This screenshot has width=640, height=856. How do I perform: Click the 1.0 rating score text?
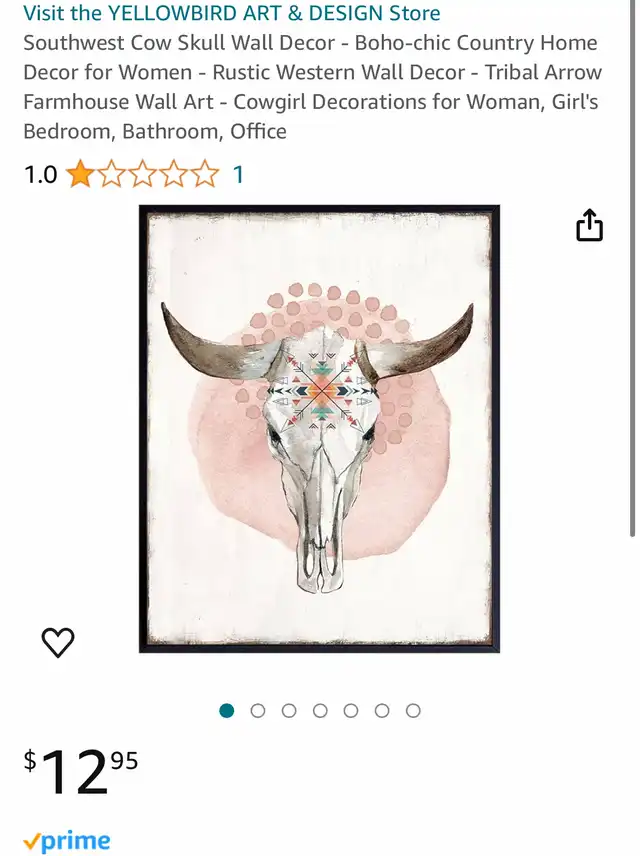coord(40,175)
